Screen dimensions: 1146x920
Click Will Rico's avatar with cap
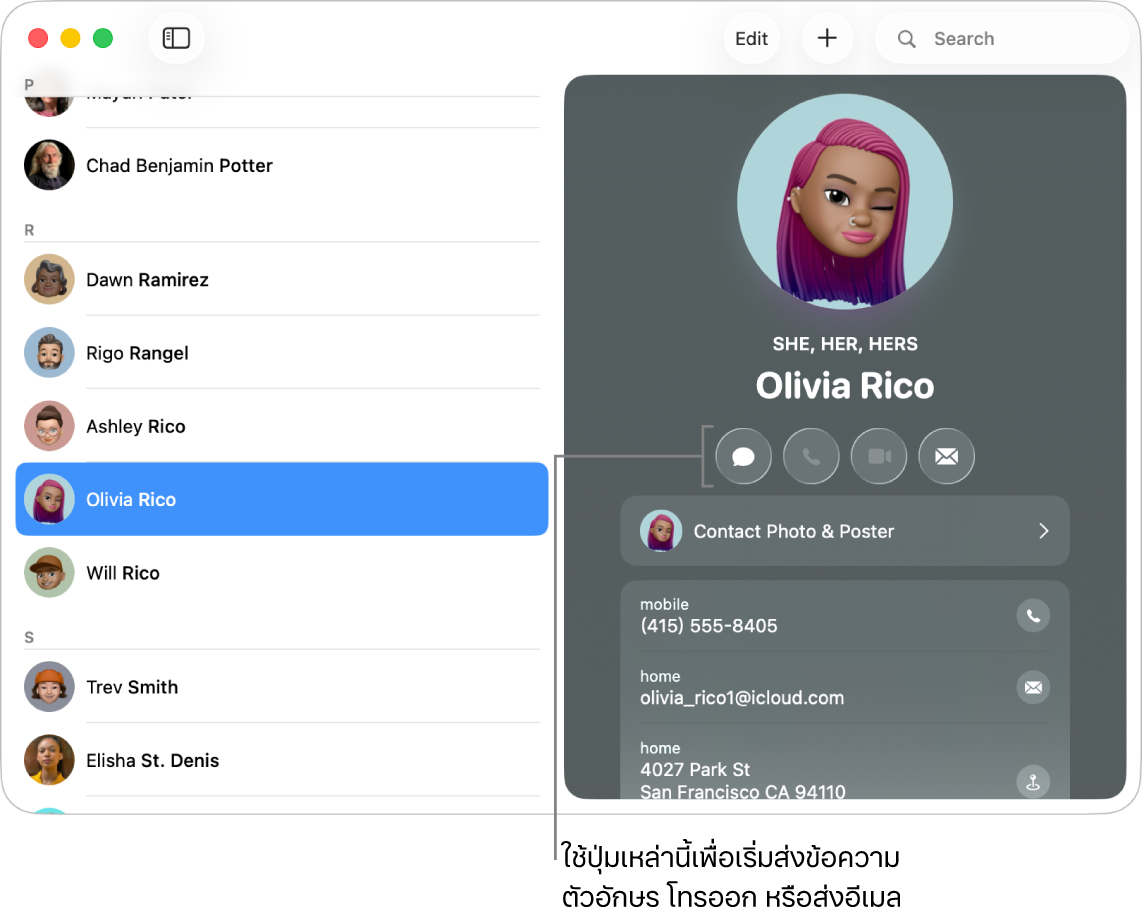(49, 572)
